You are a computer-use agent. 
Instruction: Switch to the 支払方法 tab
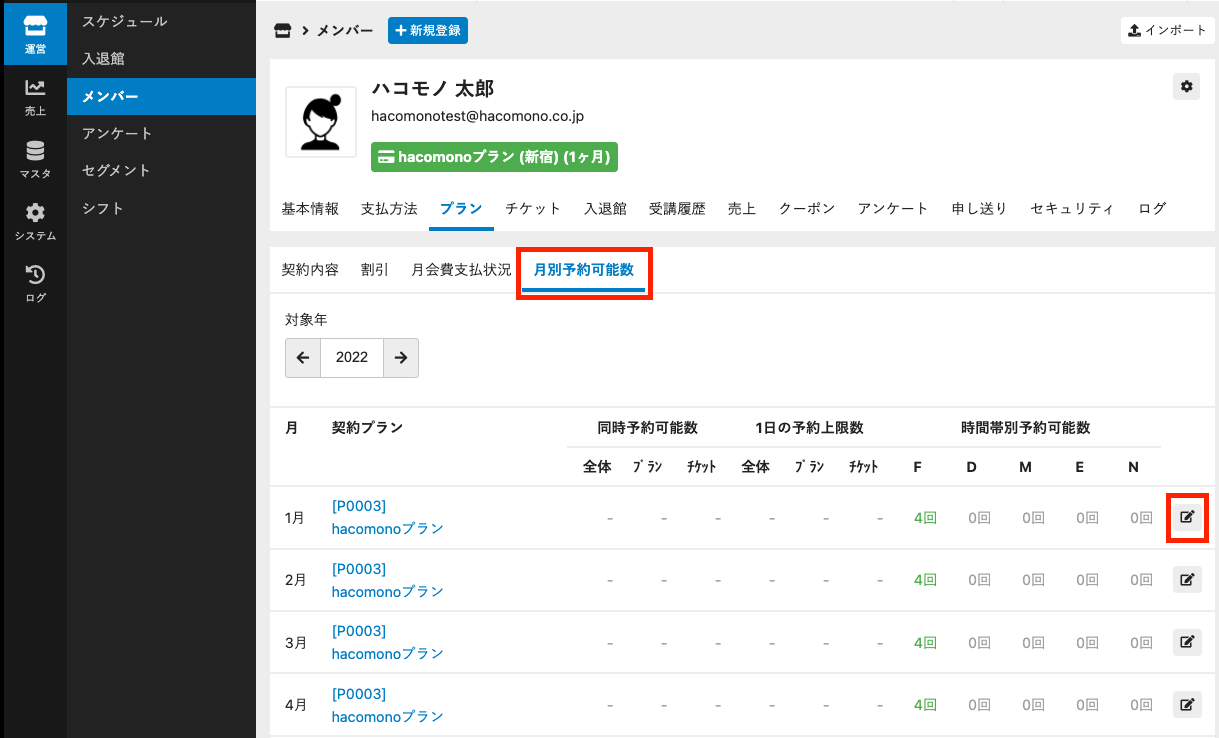tap(389, 209)
